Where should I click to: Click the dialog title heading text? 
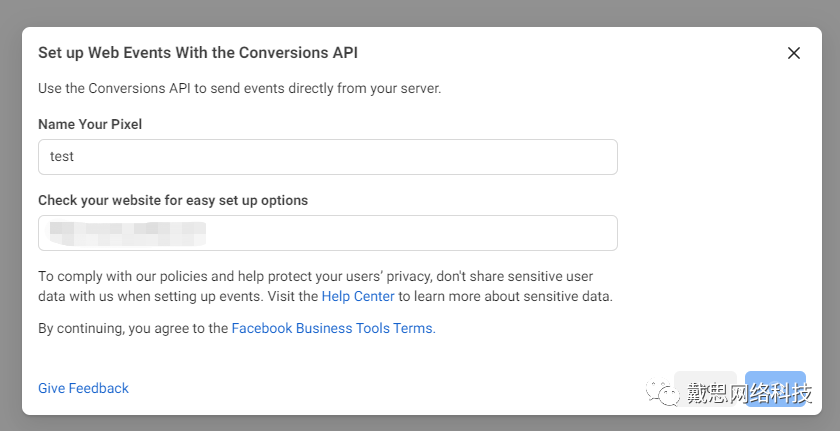[x=197, y=53]
